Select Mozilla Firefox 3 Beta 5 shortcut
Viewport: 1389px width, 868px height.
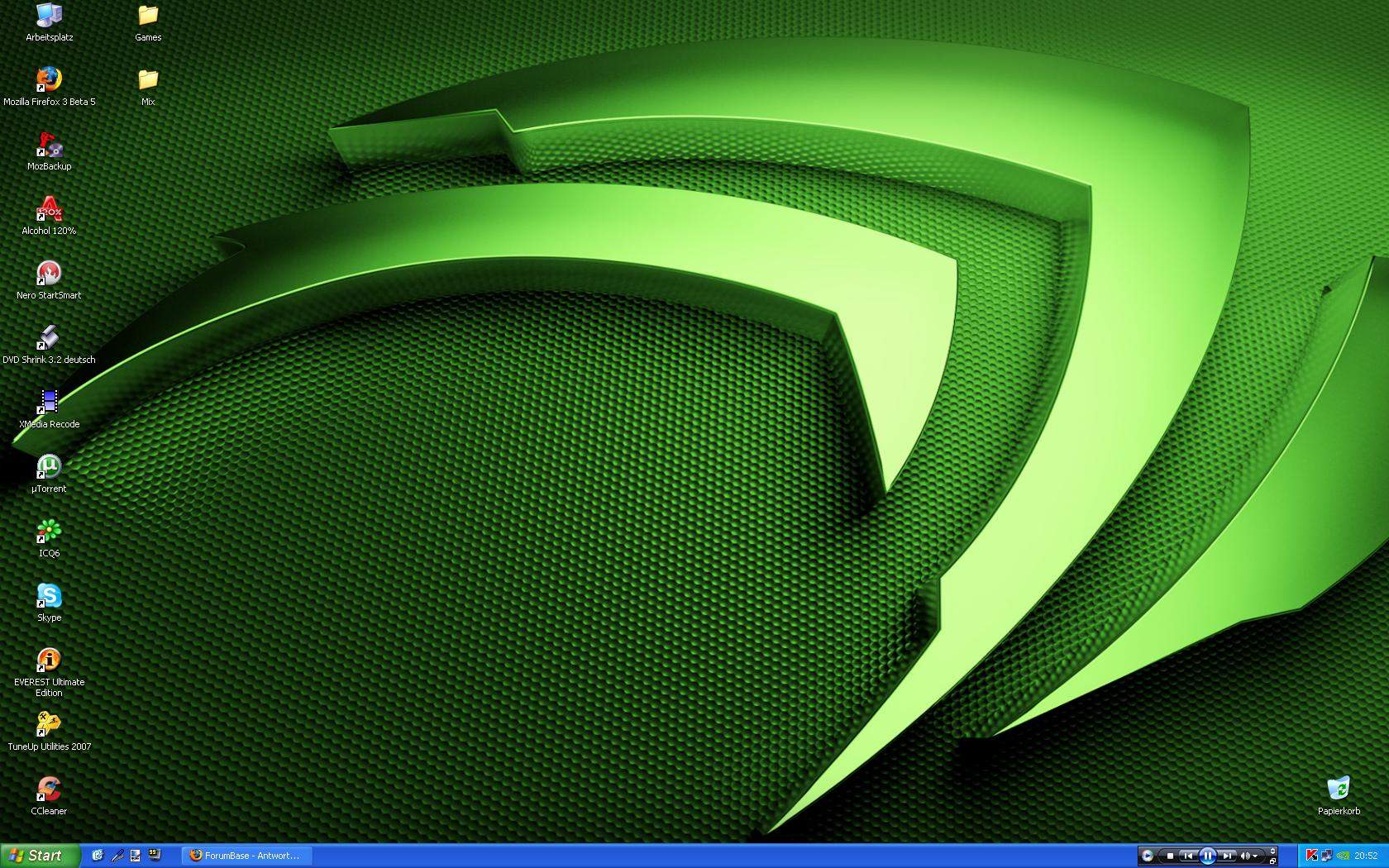(x=49, y=87)
